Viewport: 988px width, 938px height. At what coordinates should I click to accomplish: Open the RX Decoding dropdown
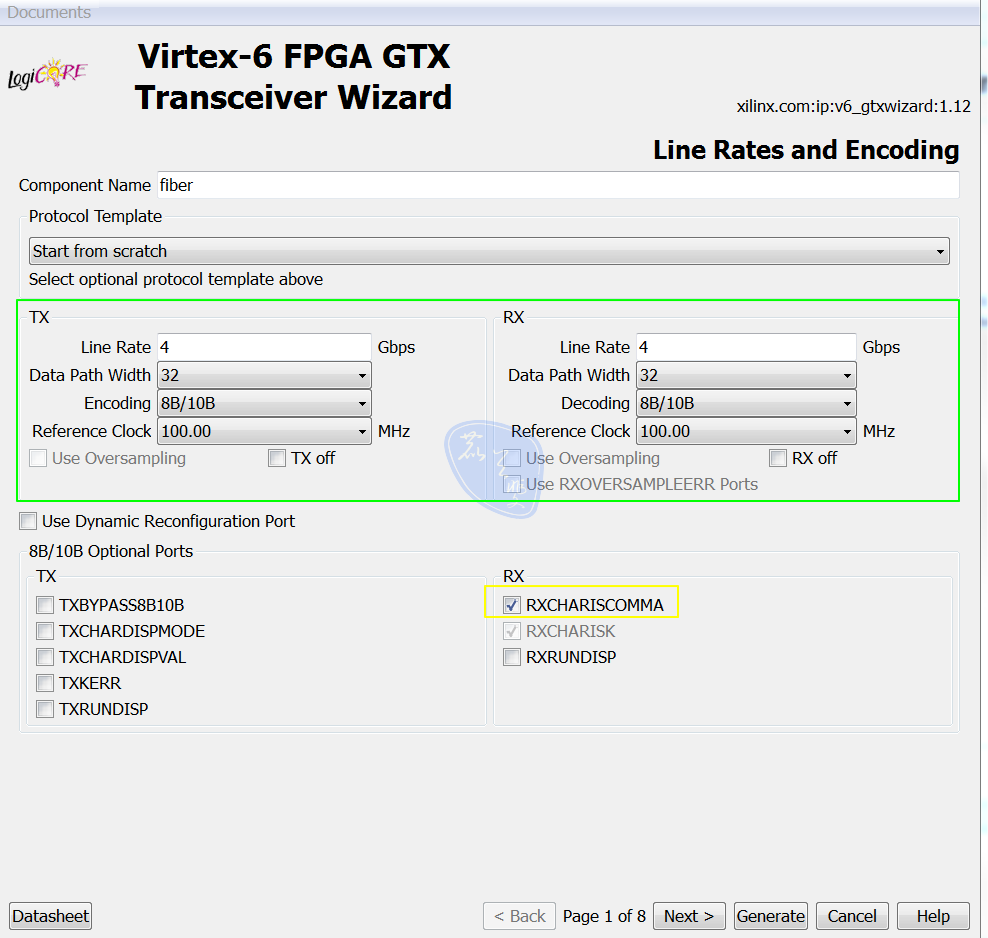746,403
